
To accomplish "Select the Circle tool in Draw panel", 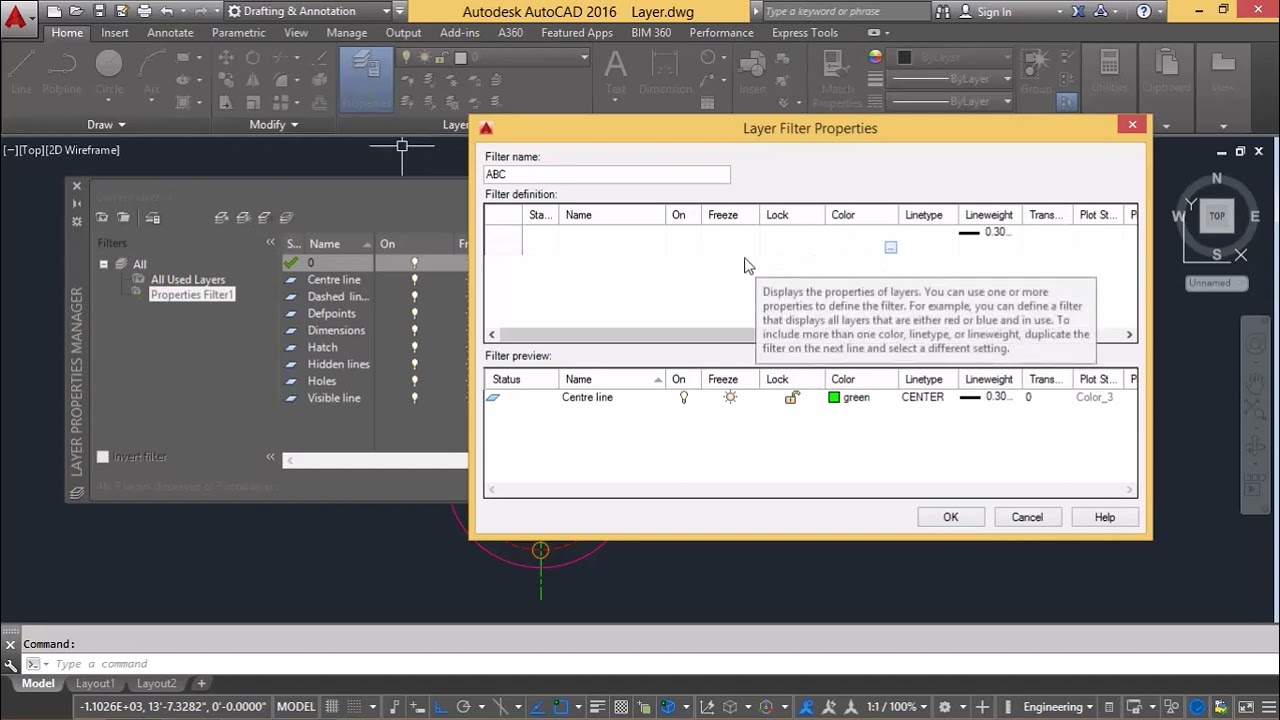I will [x=109, y=72].
